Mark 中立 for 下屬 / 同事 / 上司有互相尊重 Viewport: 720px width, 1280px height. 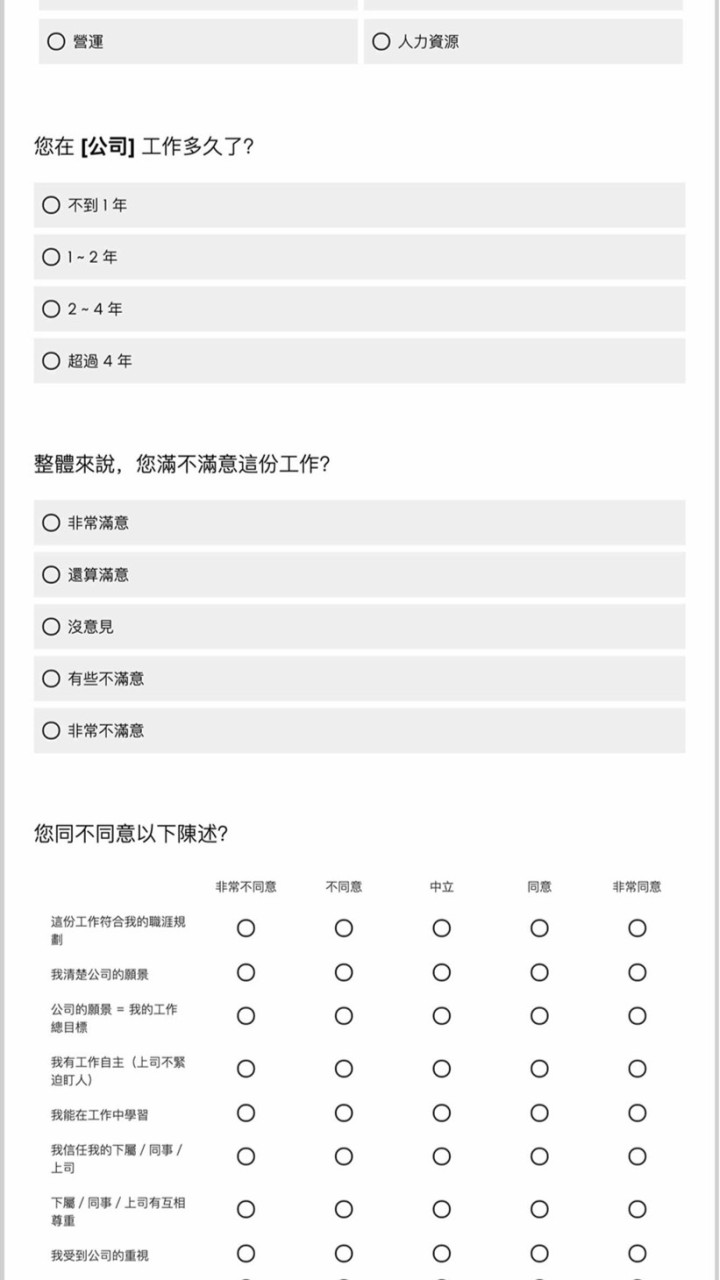coord(441,1210)
